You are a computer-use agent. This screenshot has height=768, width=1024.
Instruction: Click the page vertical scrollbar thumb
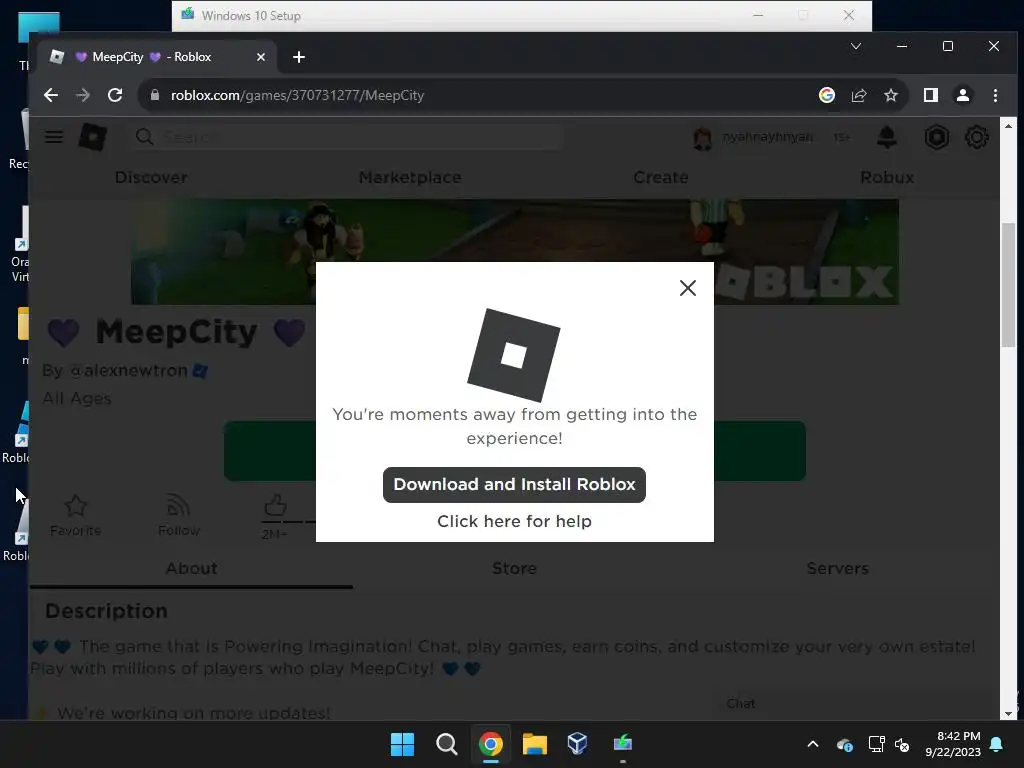click(x=1008, y=285)
